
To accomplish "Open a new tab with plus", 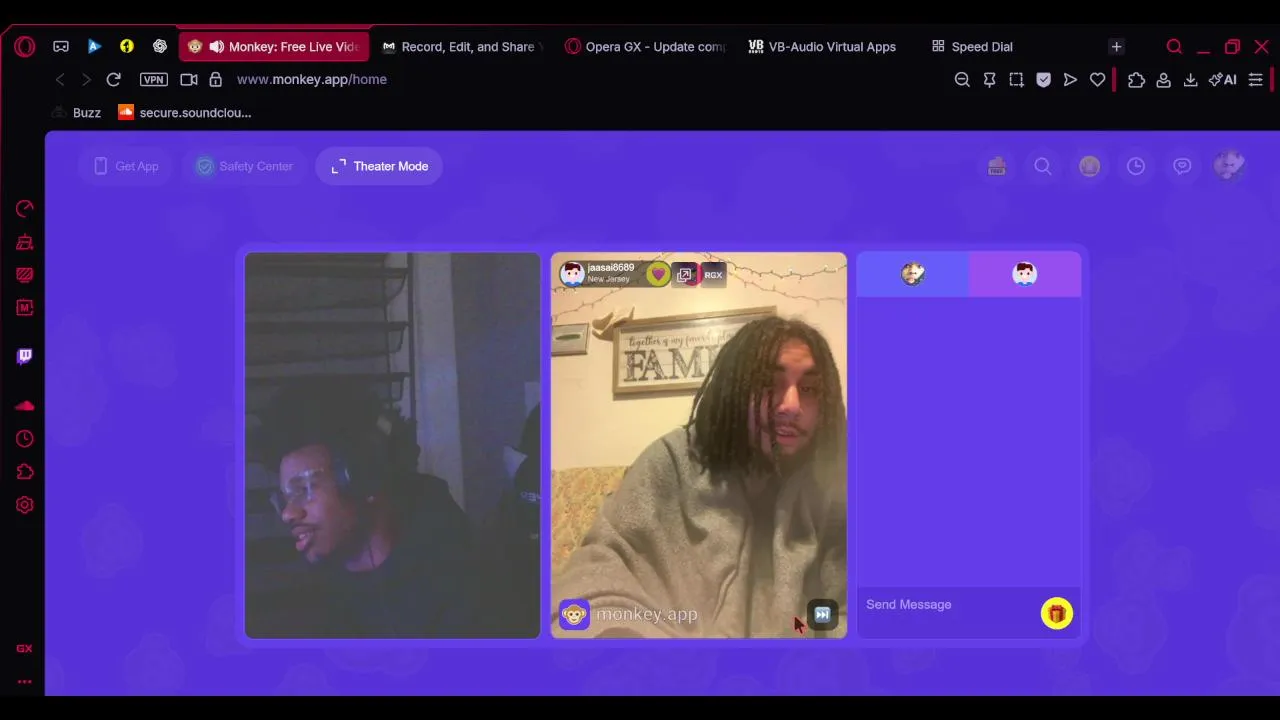I will pyautogui.click(x=1116, y=46).
